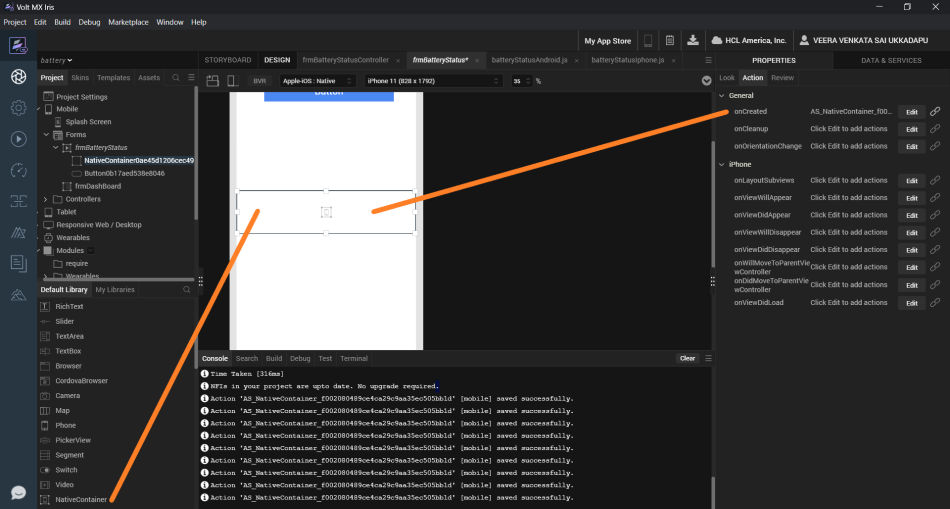Click the circular collapse arrow on design toolbar
Viewport: 950px width, 509px height.
[x=706, y=81]
